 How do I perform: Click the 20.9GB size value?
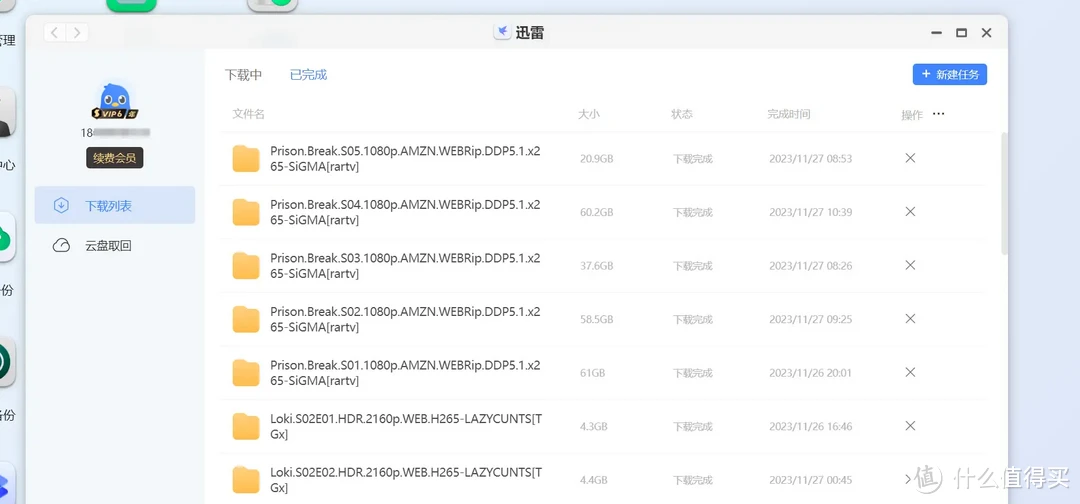[x=596, y=159]
